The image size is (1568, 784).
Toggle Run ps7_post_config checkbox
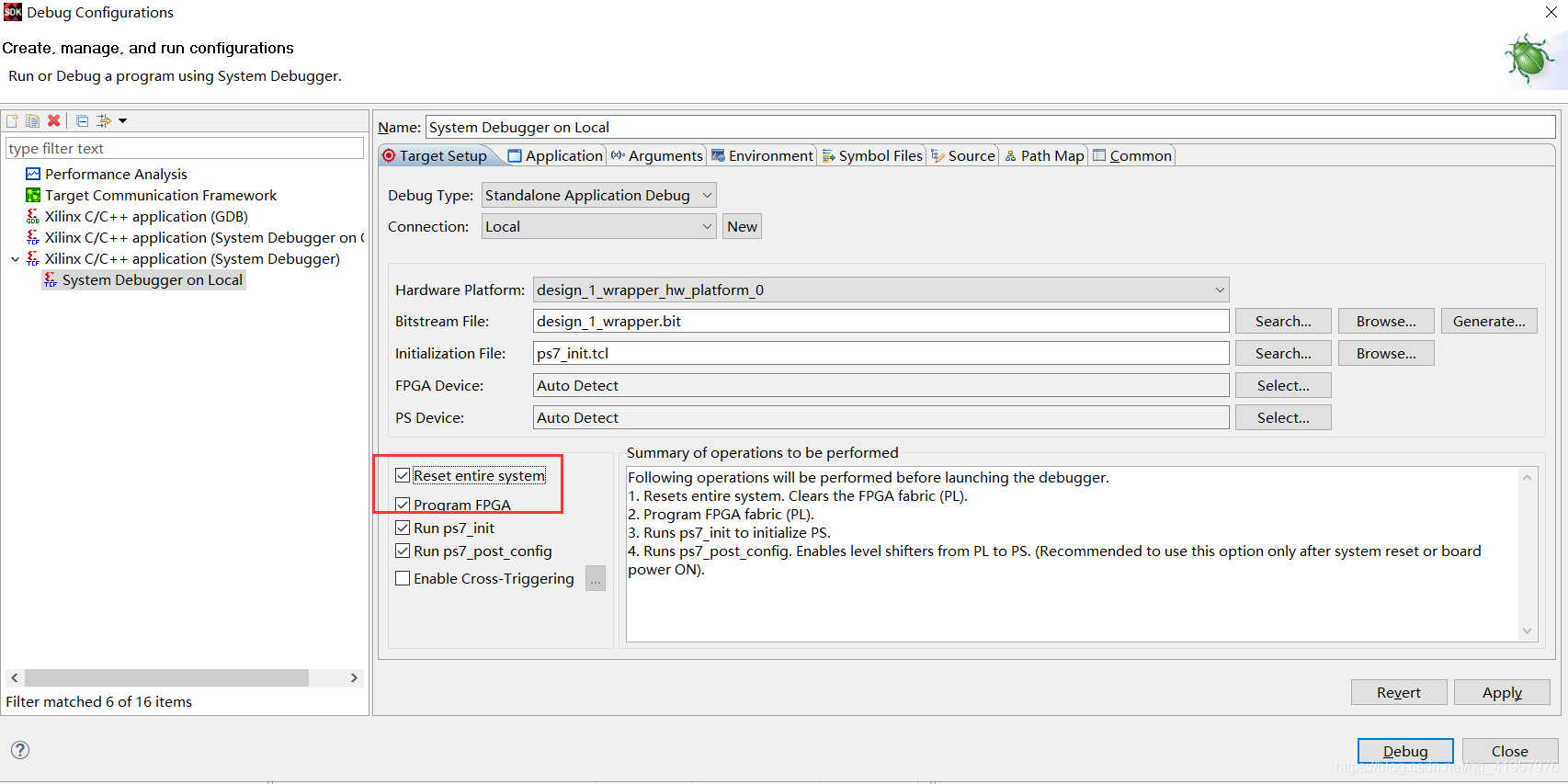pos(403,551)
